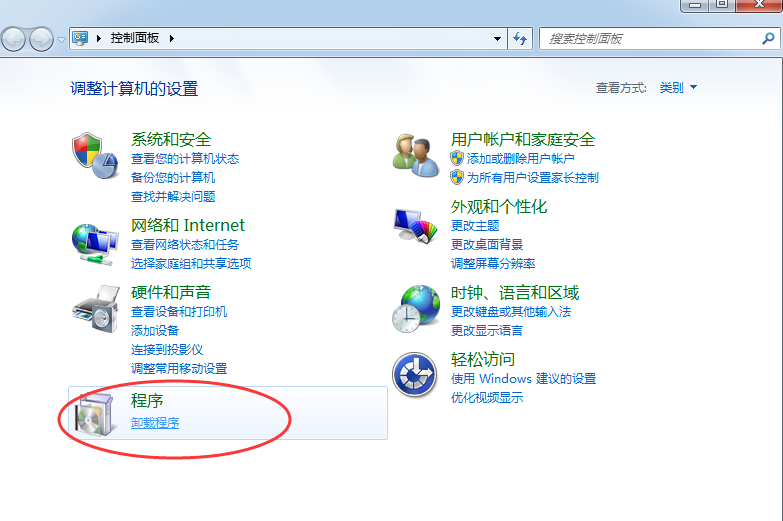Click the search magnifier icon

(768, 38)
